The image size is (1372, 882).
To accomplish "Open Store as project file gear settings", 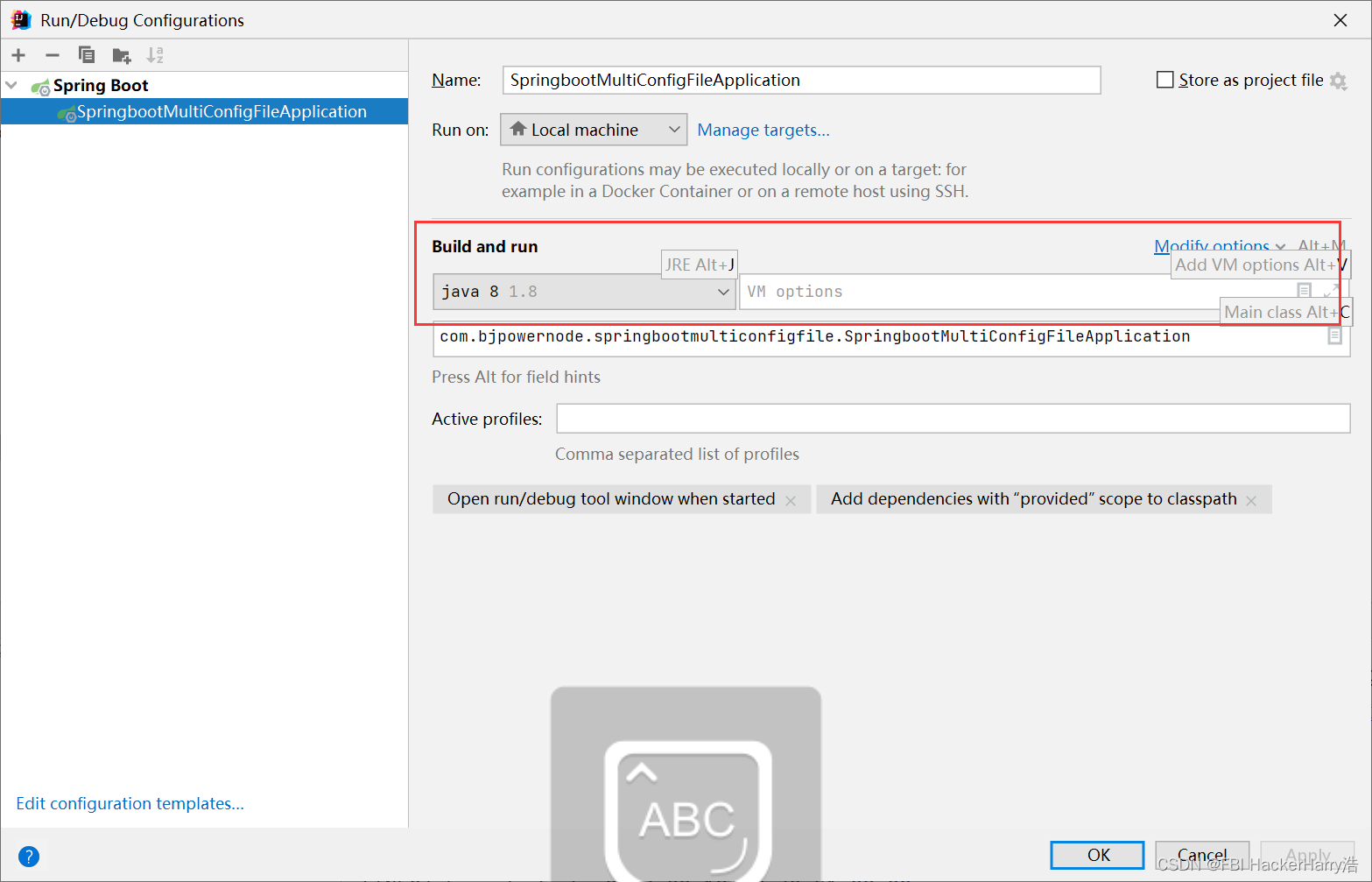I will coord(1338,81).
